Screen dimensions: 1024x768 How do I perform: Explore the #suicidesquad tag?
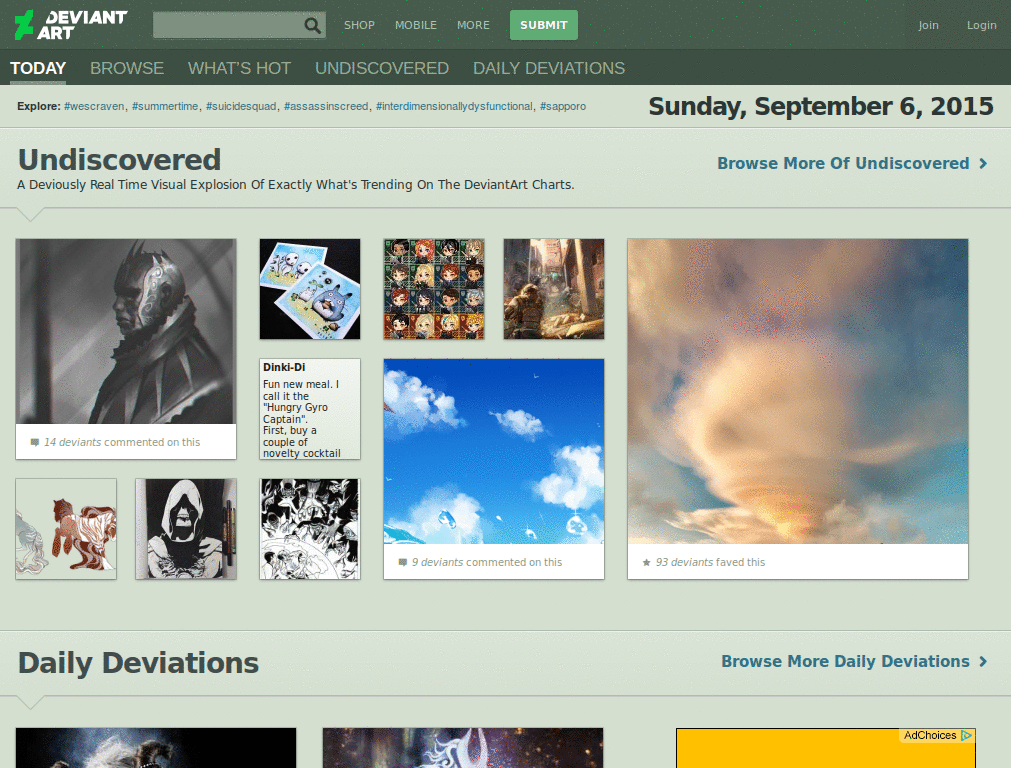(241, 106)
